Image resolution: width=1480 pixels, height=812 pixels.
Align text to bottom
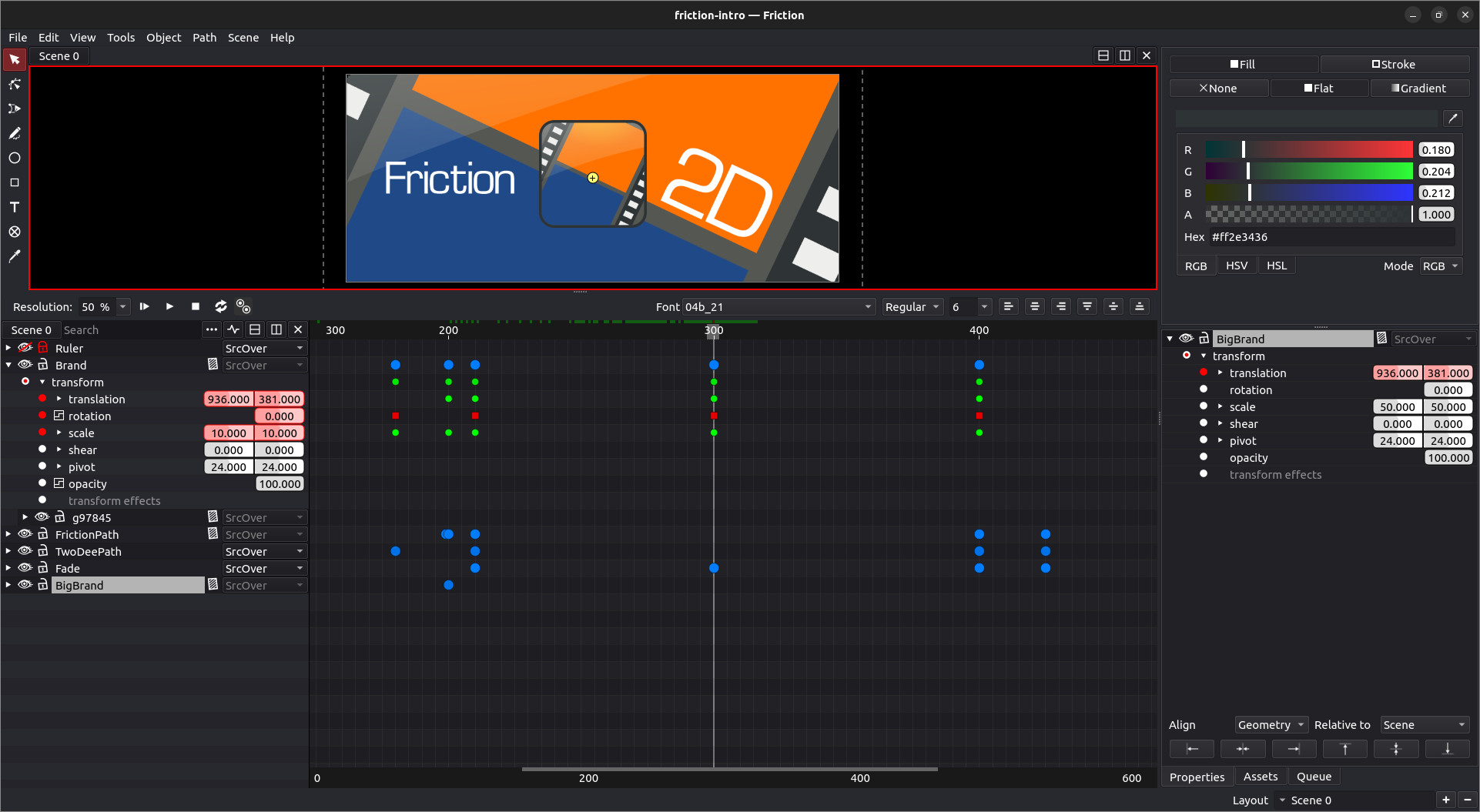click(1140, 306)
